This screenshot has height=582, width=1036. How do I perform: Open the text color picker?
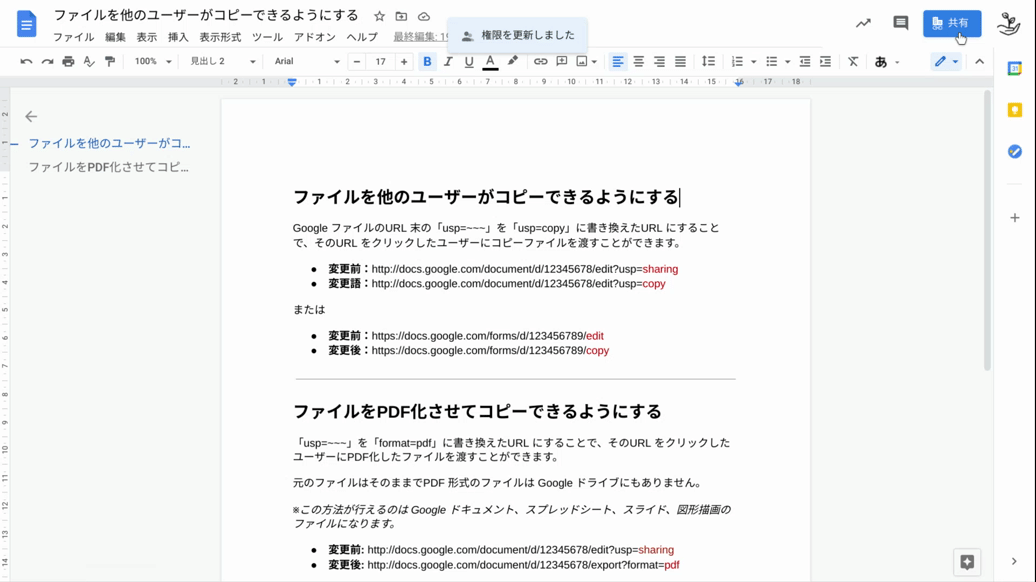[490, 61]
